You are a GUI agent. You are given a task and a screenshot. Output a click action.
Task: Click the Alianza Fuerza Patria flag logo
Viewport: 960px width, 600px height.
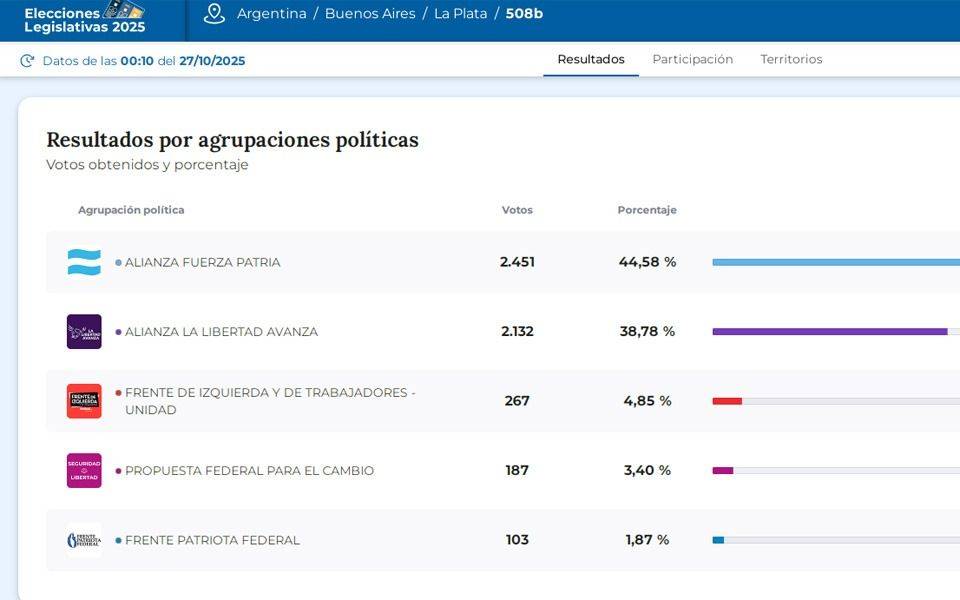(x=84, y=262)
